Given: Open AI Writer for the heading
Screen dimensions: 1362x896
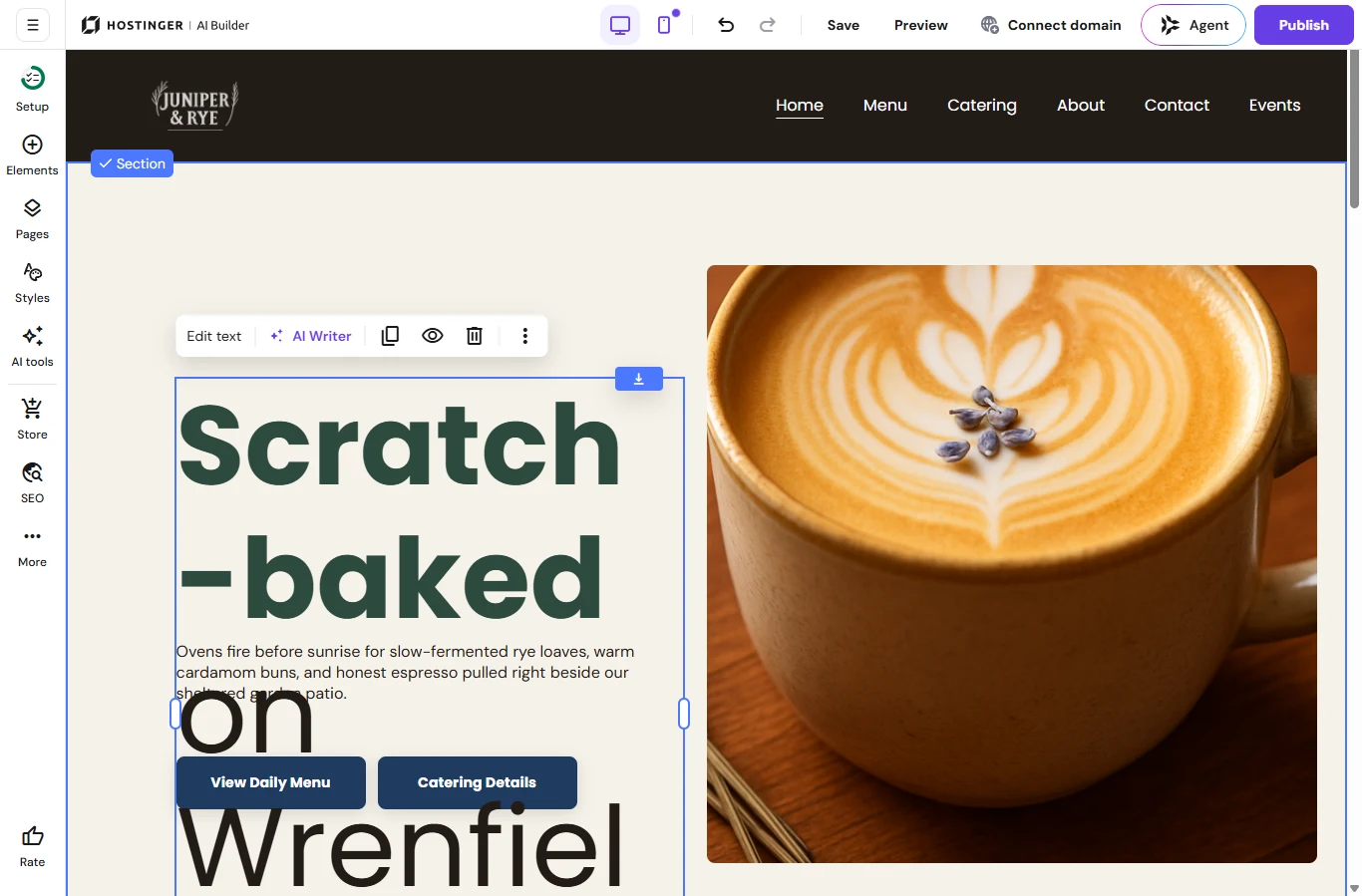Looking at the screenshot, I should point(311,336).
